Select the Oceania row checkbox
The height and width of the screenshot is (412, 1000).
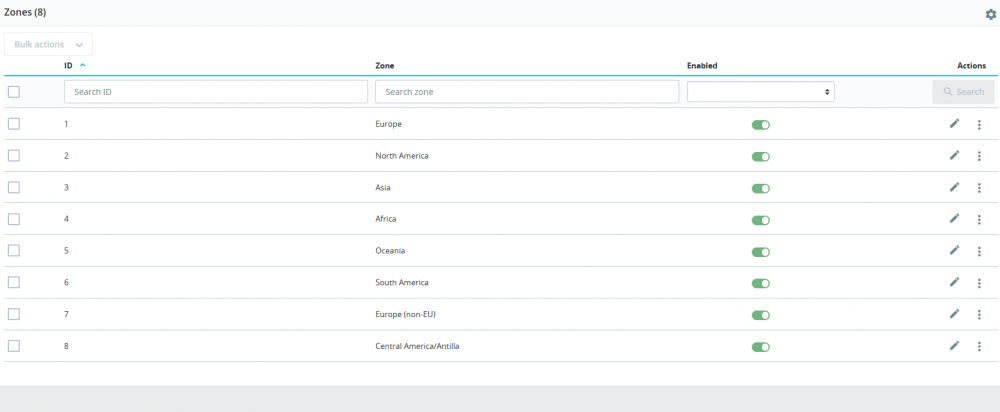click(x=14, y=251)
